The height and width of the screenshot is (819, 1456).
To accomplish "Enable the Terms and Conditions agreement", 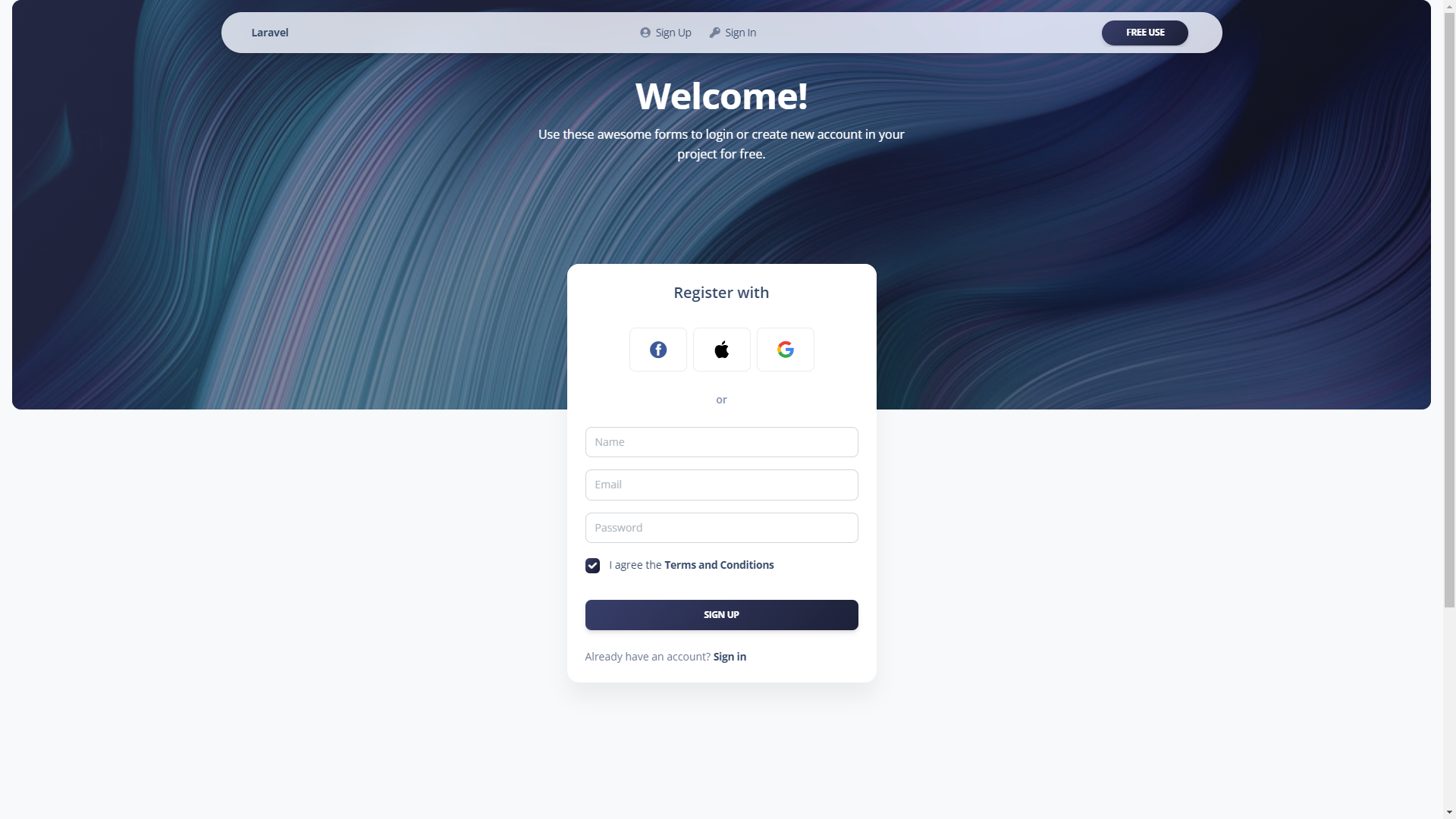I will coord(592,565).
